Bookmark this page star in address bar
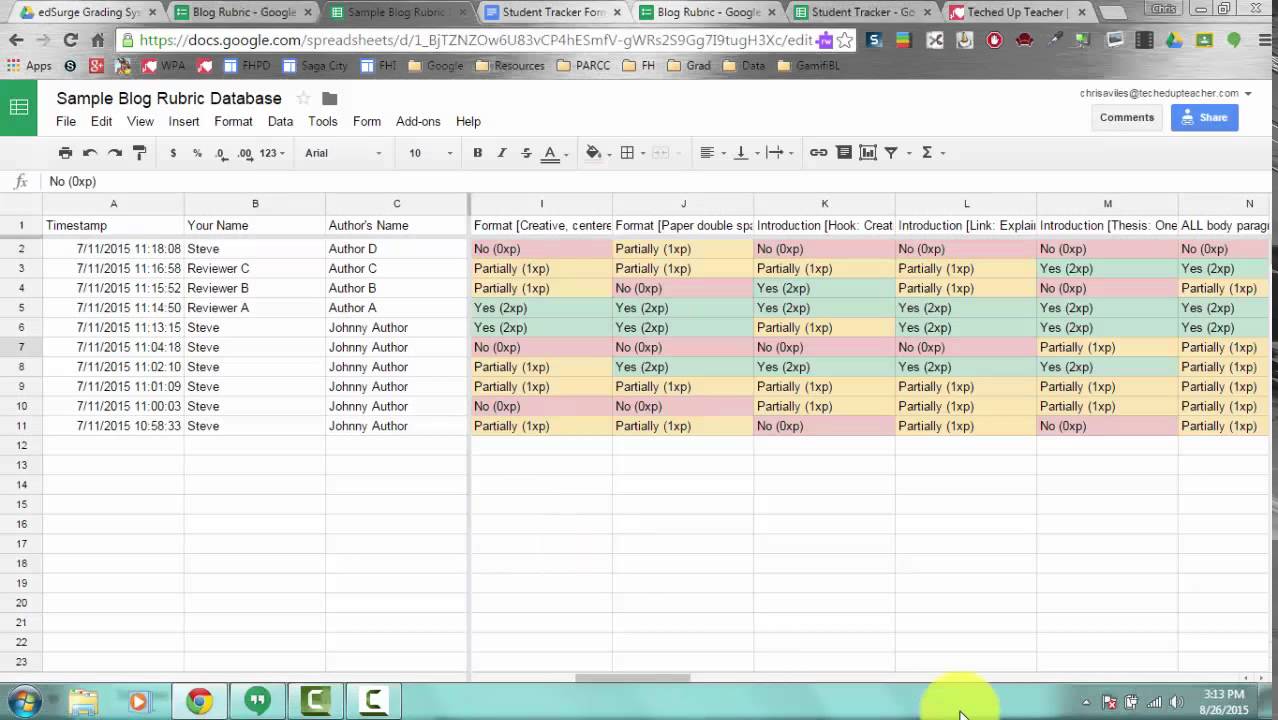Viewport: 1278px width, 720px height. (x=845, y=41)
